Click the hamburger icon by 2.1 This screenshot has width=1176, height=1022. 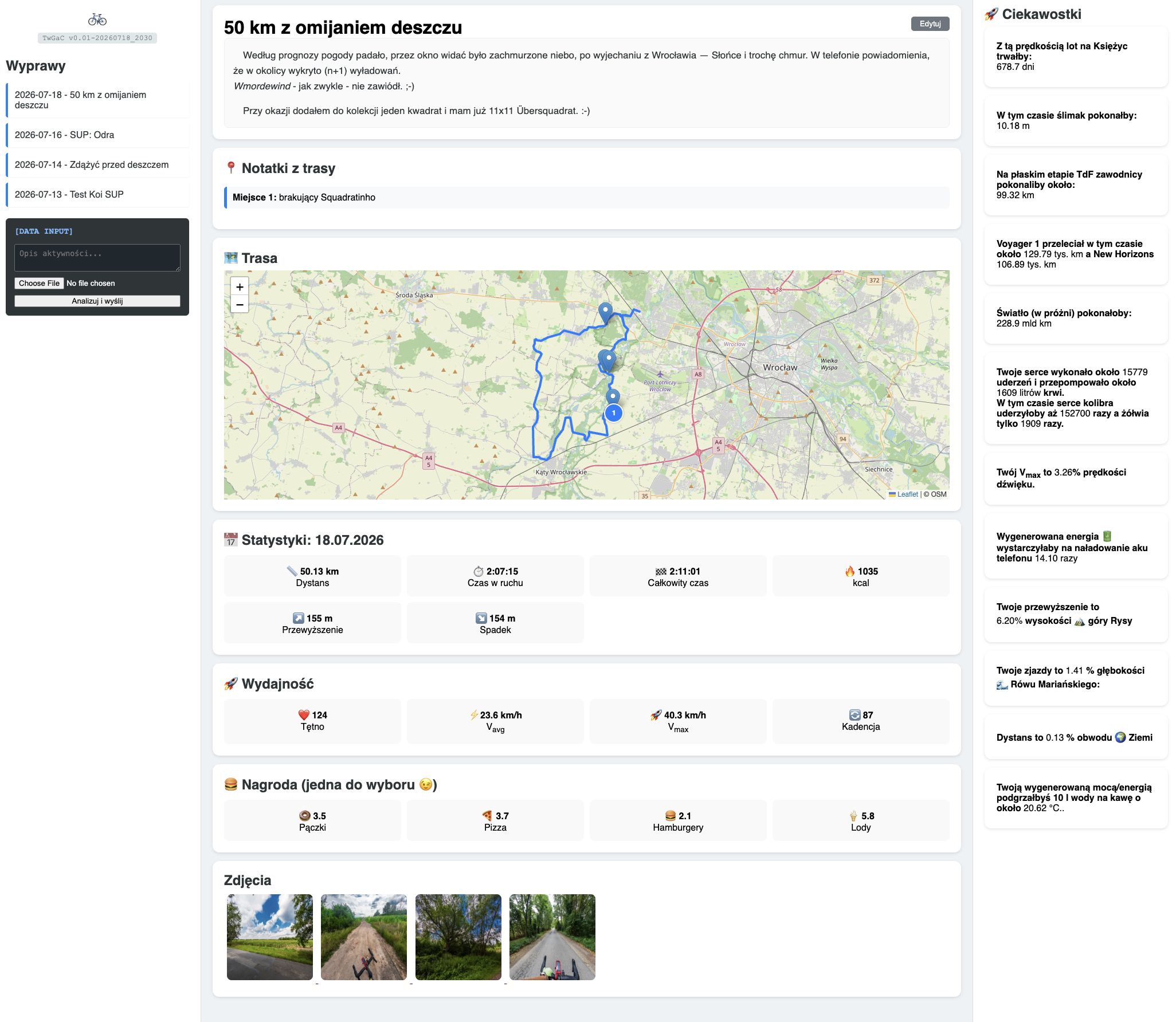(671, 816)
